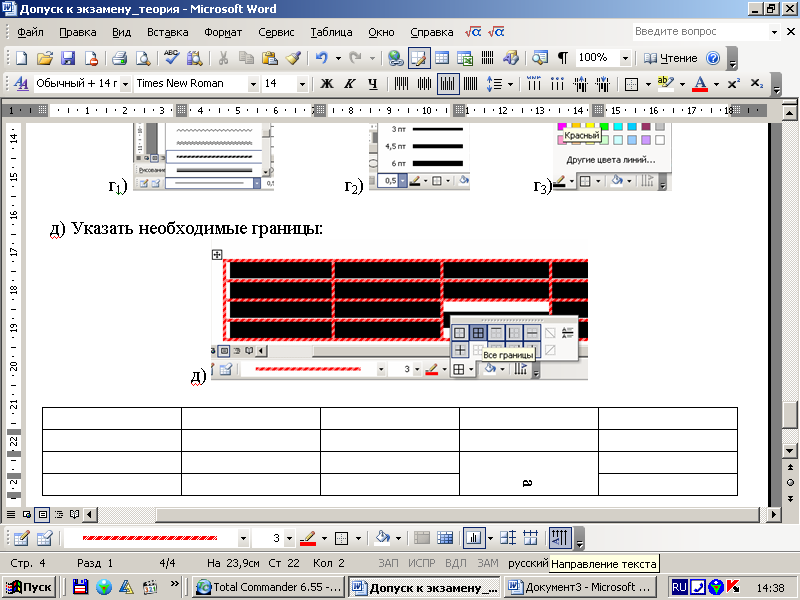This screenshot has width=800, height=600.
Task: Open line style dropdown in bottom toolbar
Action: coord(243,538)
